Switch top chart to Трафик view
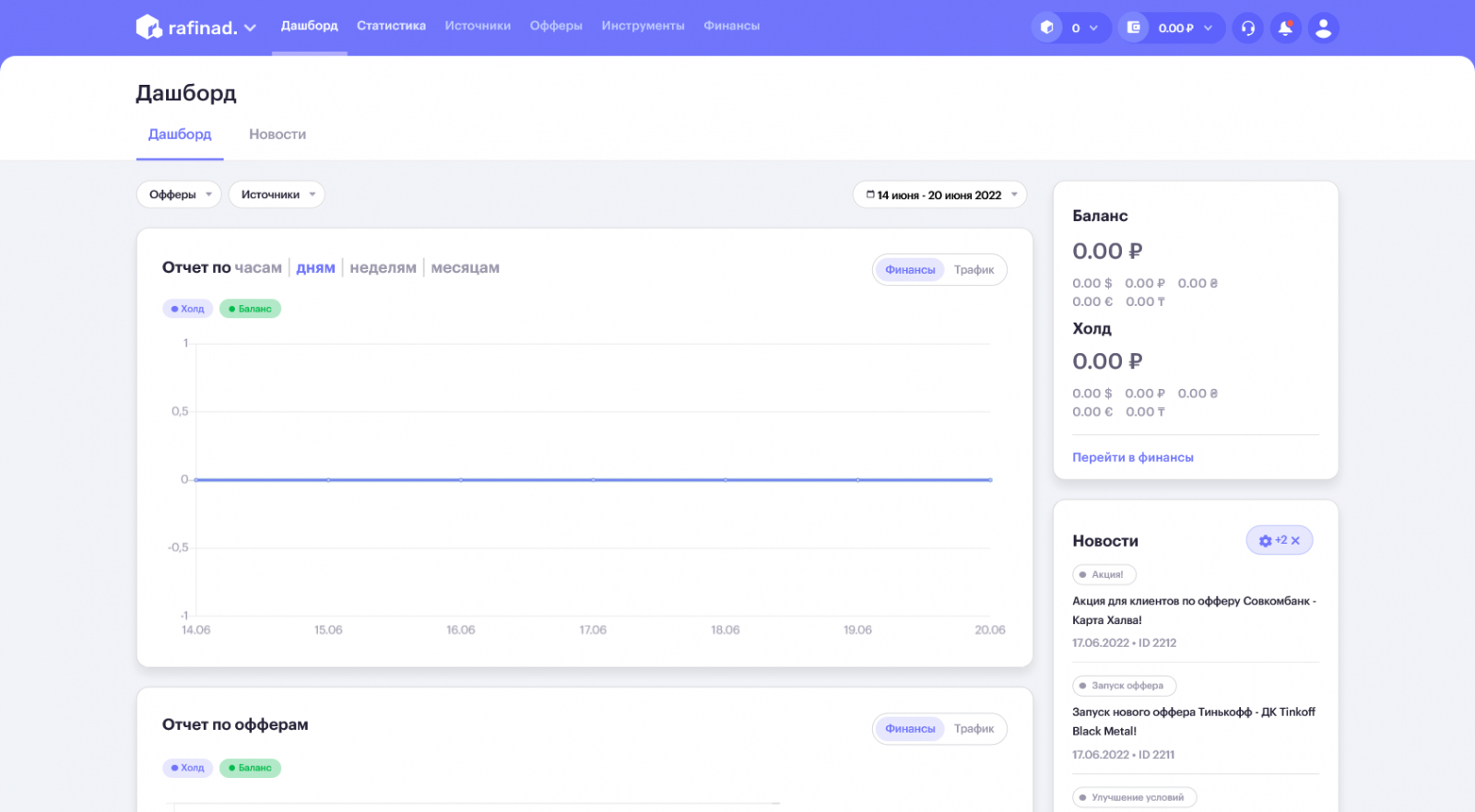This screenshot has height=812, width=1475. pos(973,270)
